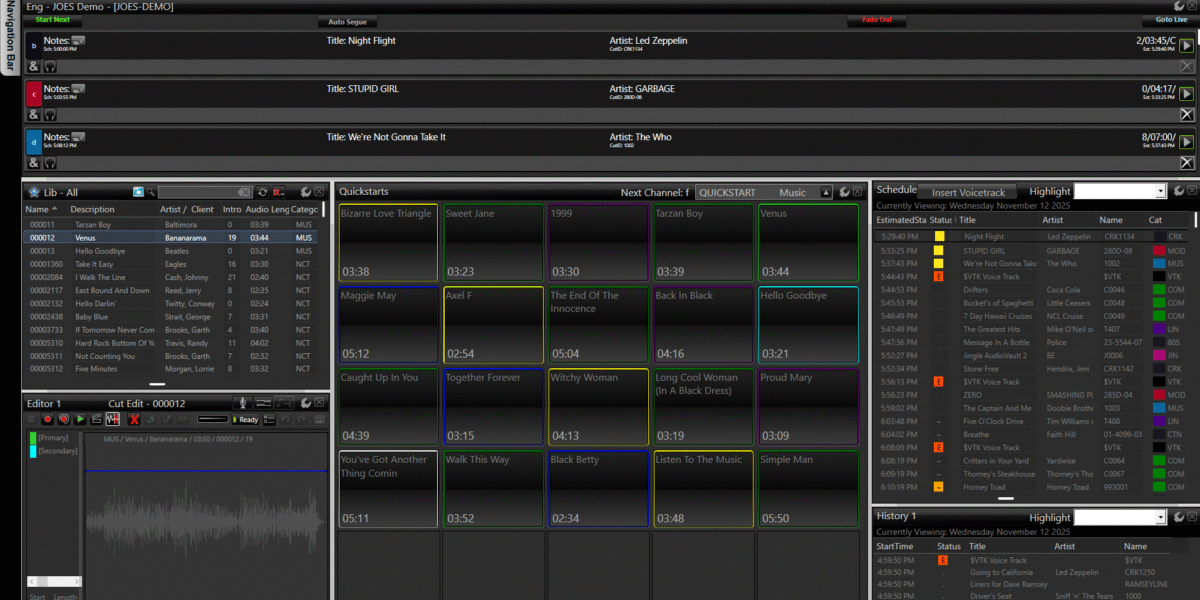1200x600 pixels.
Task: Click headphones icon on STUPID GIRL deck
Action: [x=49, y=115]
